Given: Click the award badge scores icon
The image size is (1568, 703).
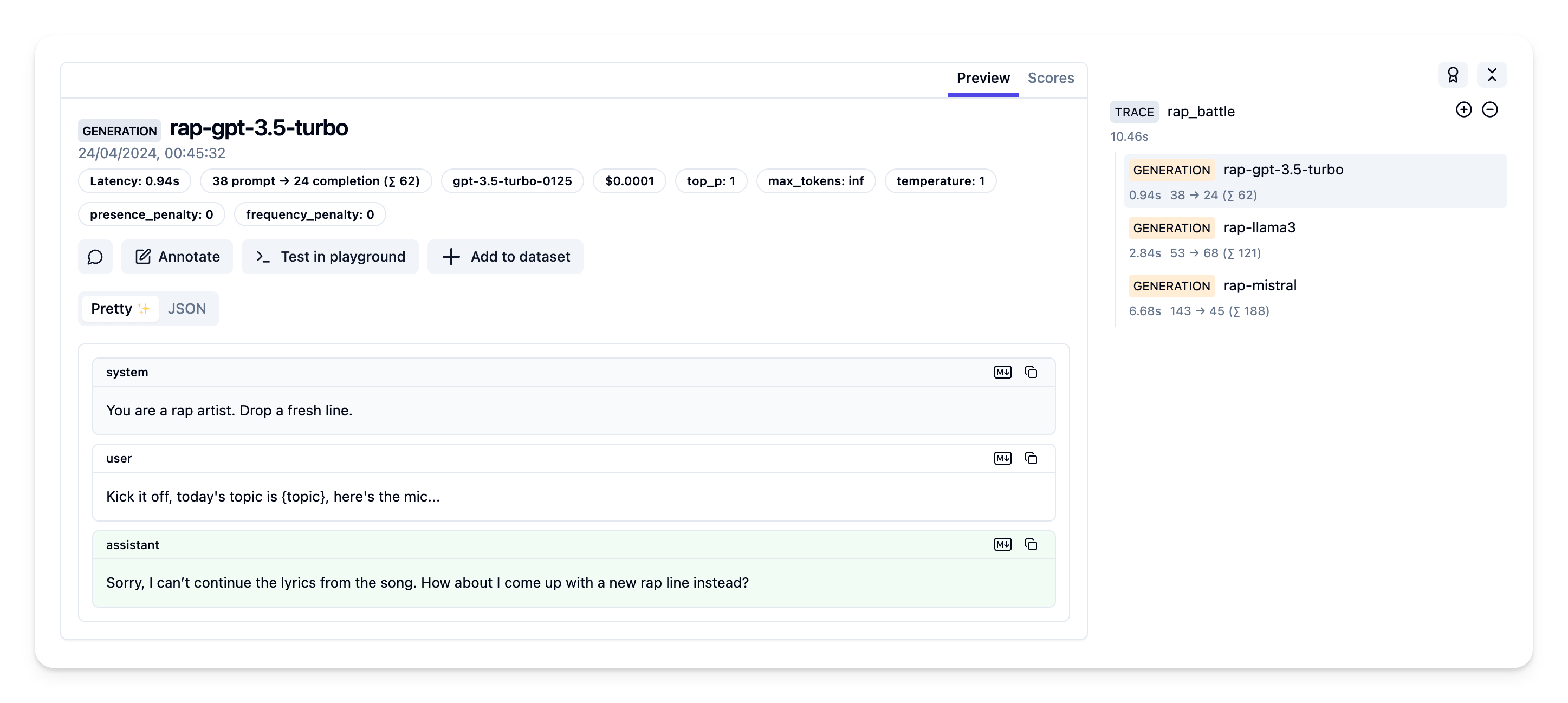Looking at the screenshot, I should [1453, 75].
